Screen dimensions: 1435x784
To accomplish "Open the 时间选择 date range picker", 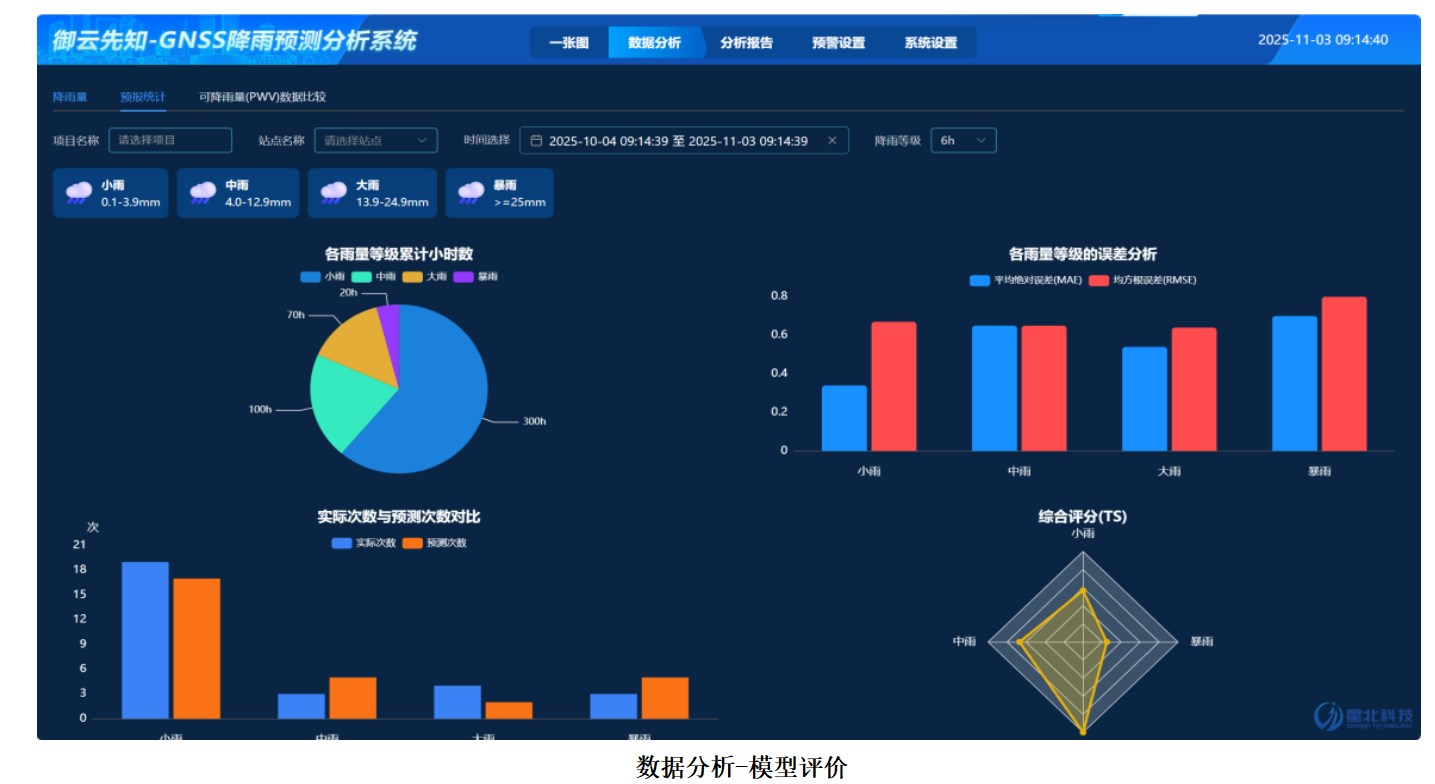I will click(678, 141).
